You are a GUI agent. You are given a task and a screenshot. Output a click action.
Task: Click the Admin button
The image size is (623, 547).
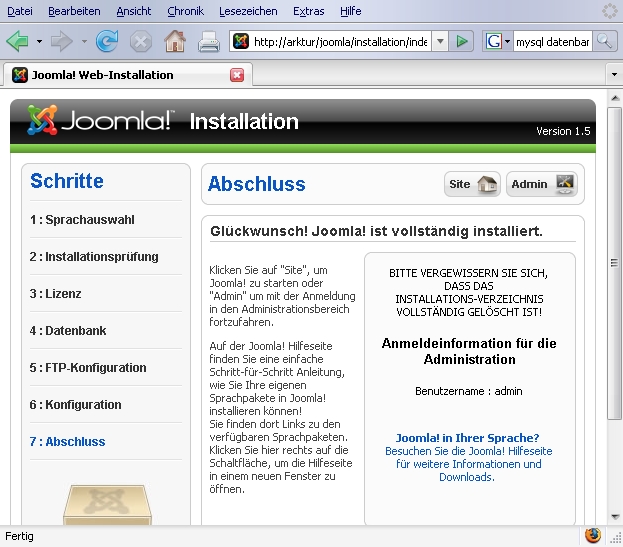pyautogui.click(x=541, y=184)
